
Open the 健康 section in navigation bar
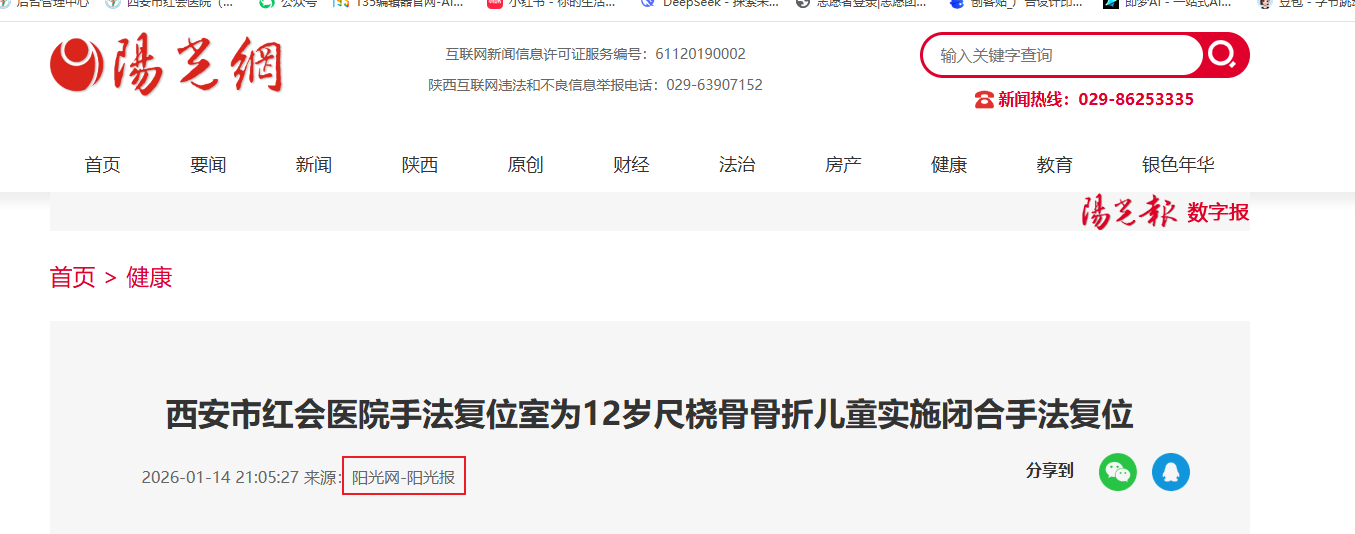click(949, 165)
